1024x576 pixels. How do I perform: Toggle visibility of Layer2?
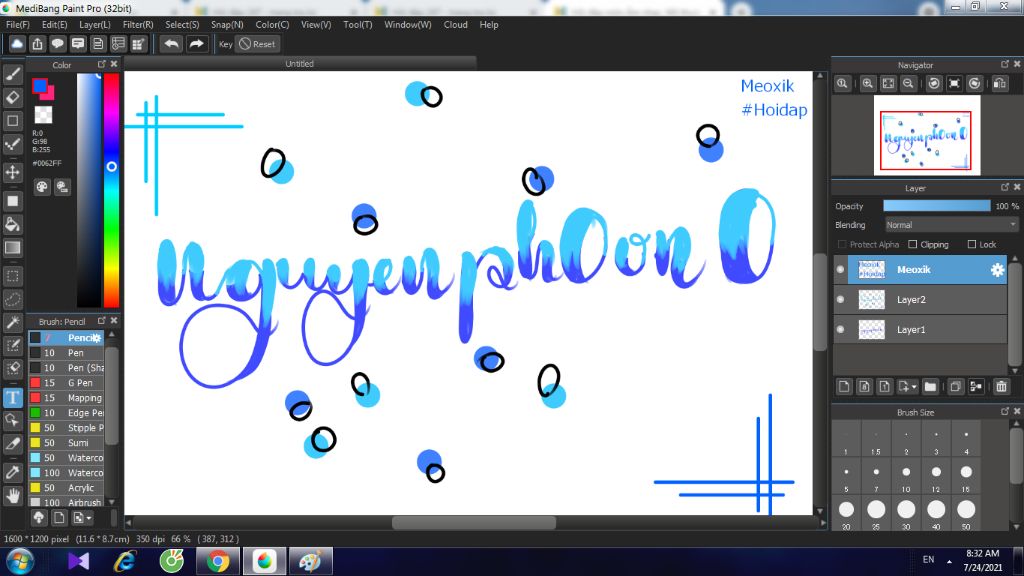click(840, 300)
